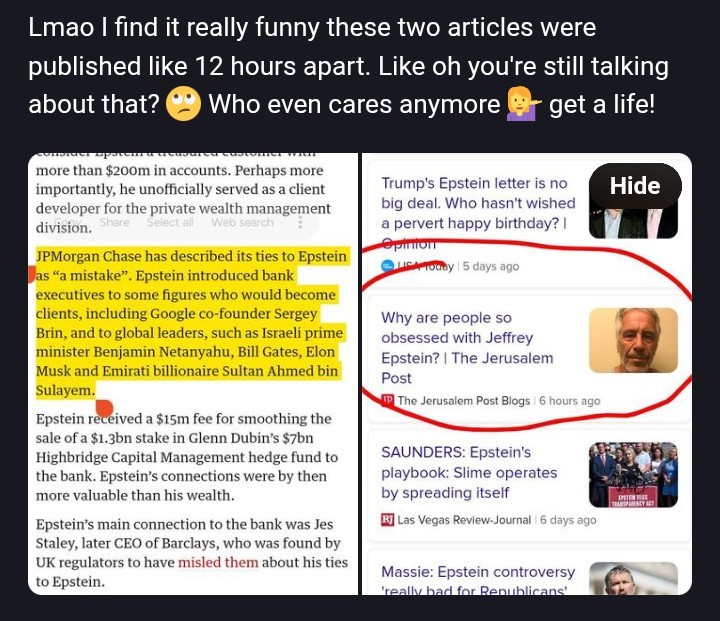The width and height of the screenshot is (720, 621).
Task: Open the press conference crowd thumbnail
Action: (633, 474)
